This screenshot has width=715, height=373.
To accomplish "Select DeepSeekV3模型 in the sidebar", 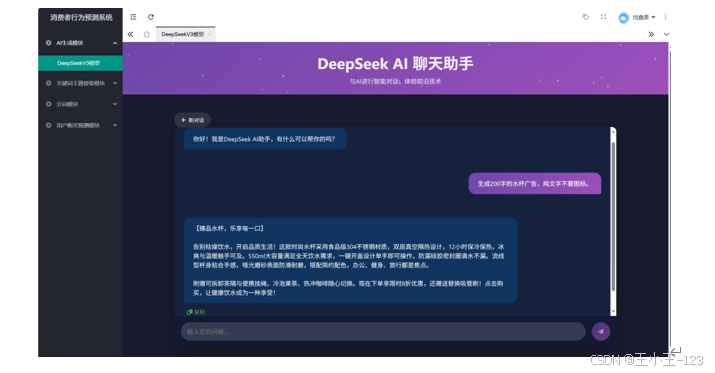I will (80, 63).
